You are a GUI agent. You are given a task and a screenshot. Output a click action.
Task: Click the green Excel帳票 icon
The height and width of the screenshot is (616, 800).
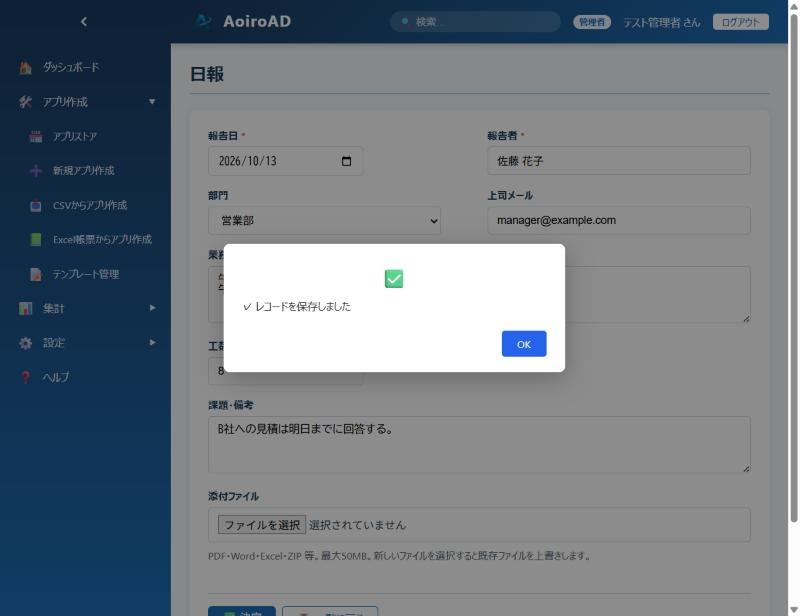coord(36,239)
